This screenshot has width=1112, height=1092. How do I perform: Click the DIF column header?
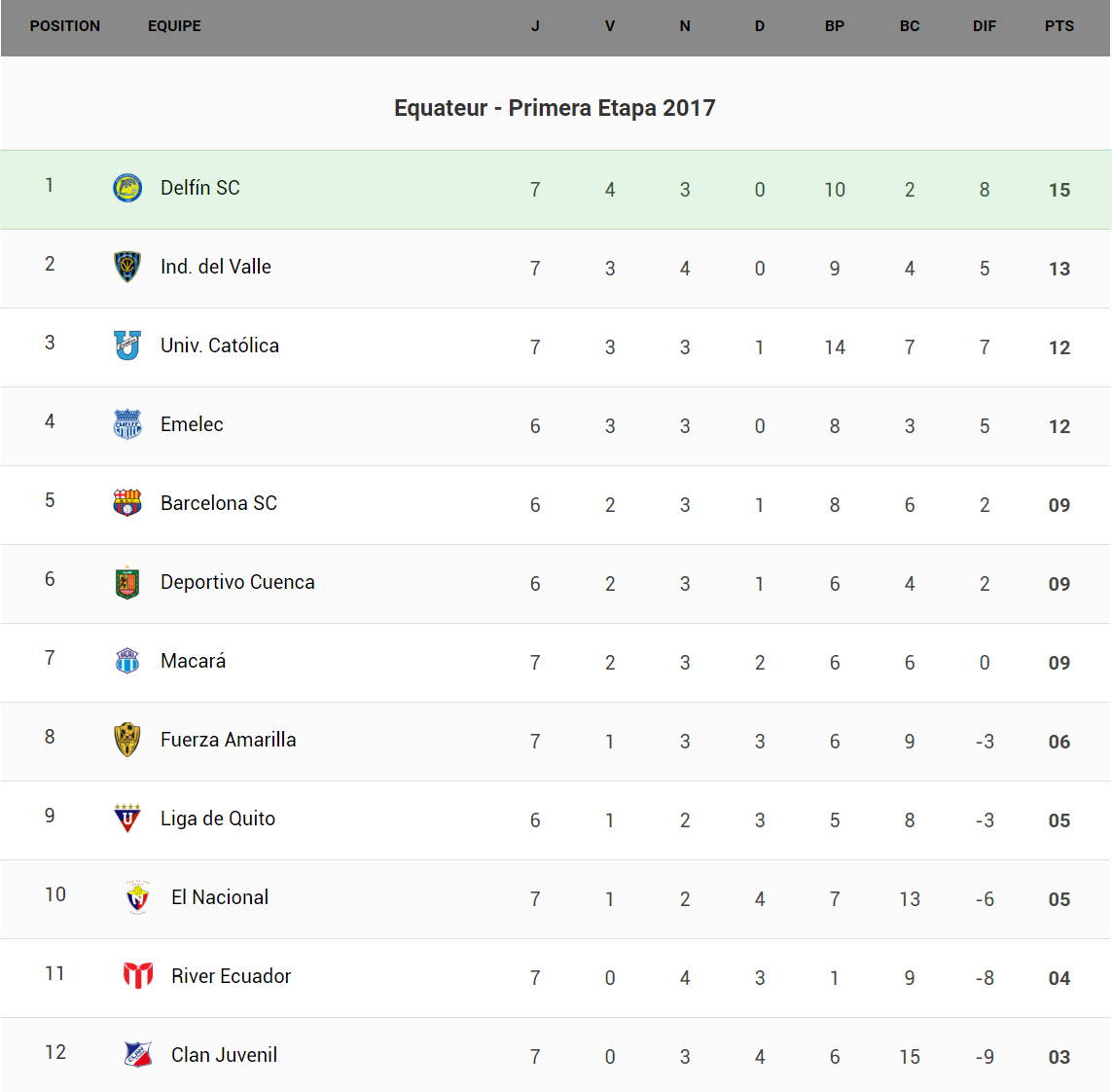(985, 26)
